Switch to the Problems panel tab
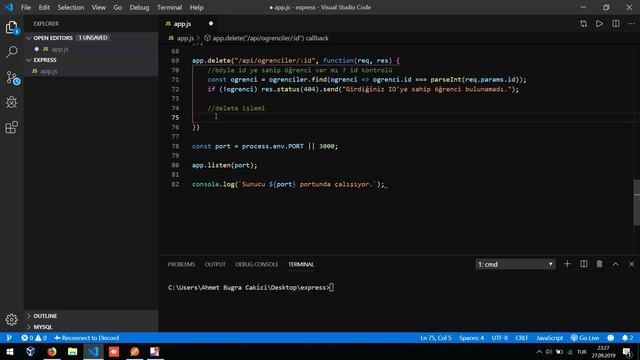The image size is (640, 360). pos(181,264)
